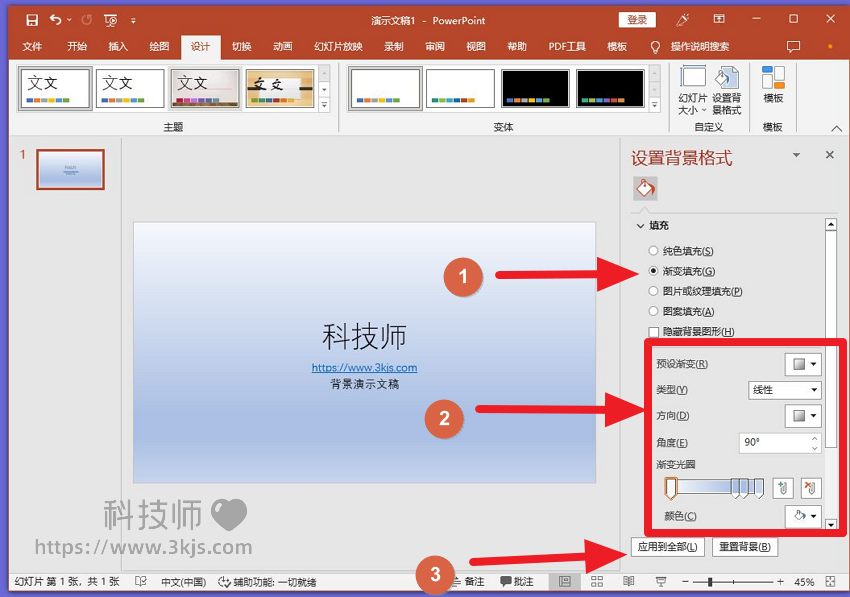Check the 隐藏背景图形 checkbox
Viewport: 850px width, 597px height.
pyautogui.click(x=654, y=331)
